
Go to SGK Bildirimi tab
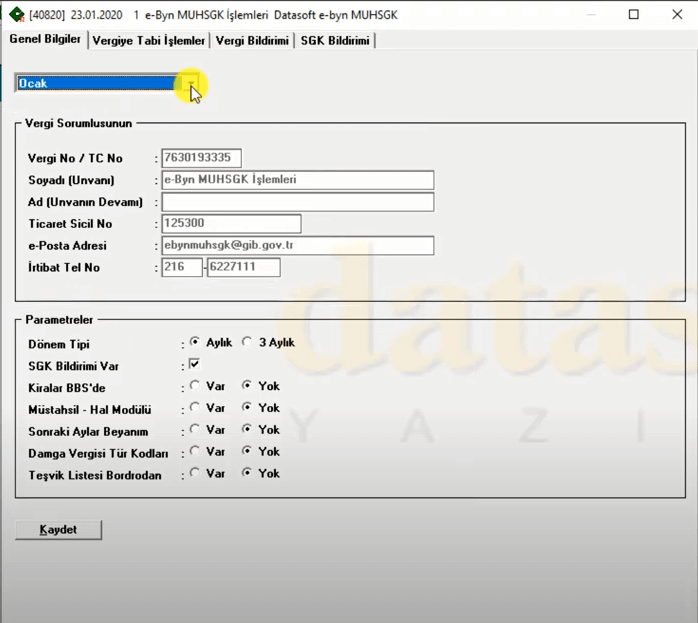pos(335,40)
